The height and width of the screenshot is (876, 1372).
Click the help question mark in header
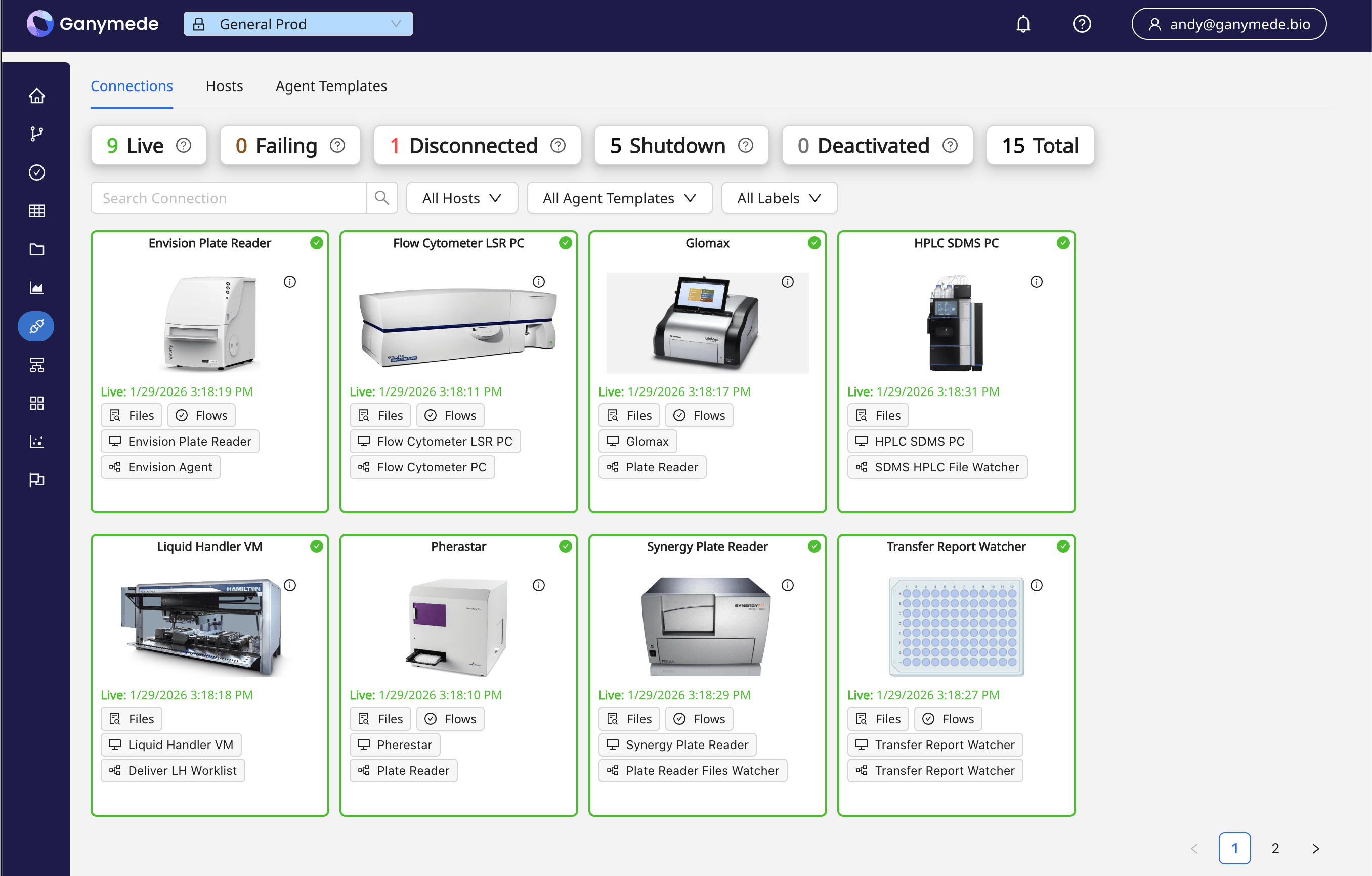click(x=1081, y=24)
